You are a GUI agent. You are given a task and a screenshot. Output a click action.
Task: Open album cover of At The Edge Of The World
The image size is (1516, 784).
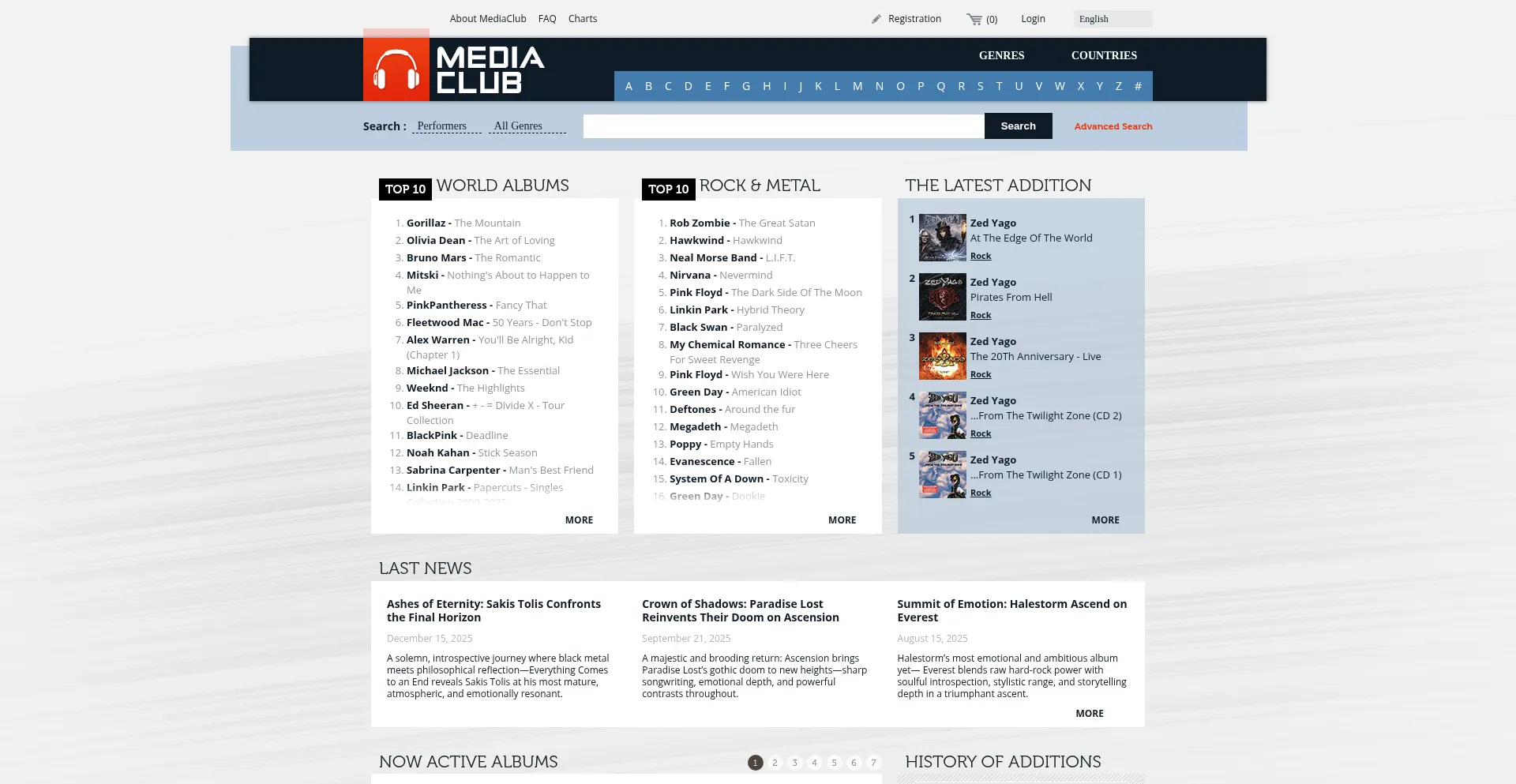point(943,238)
